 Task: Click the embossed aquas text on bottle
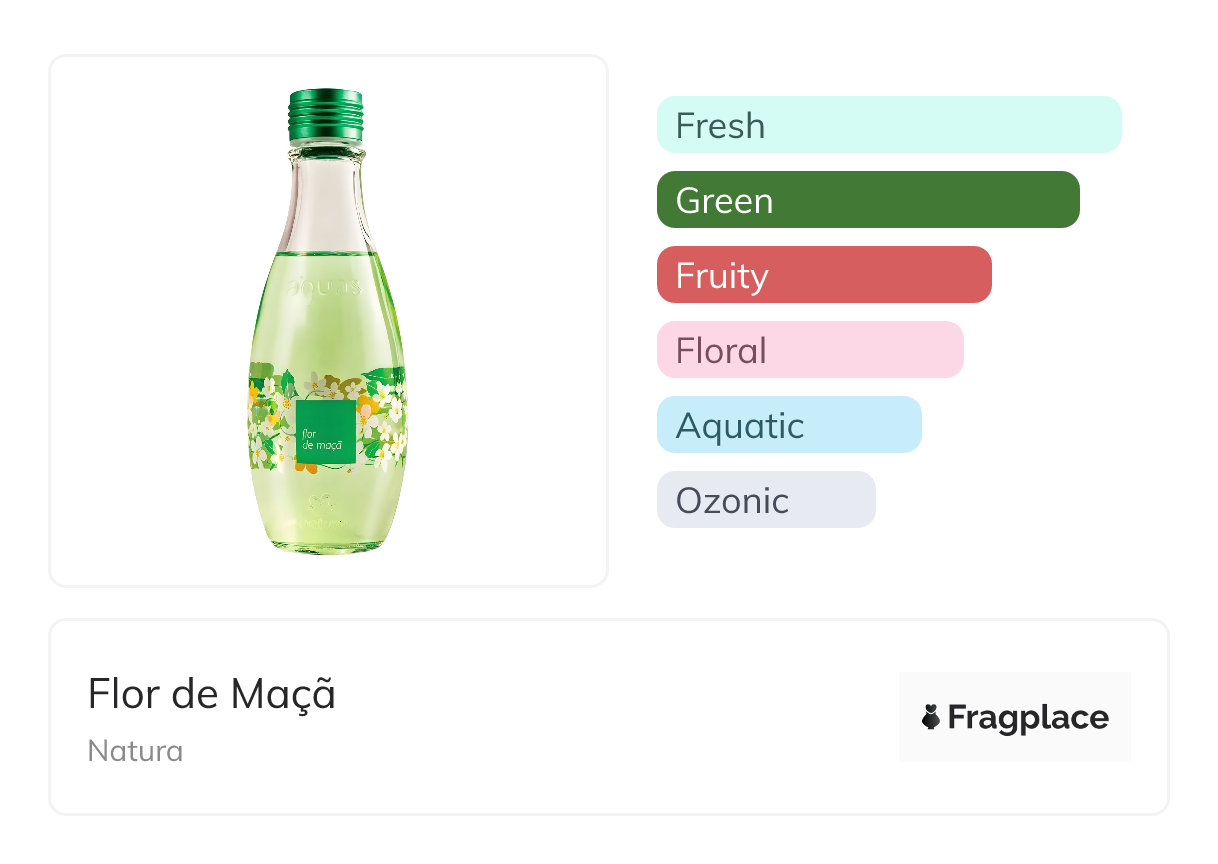pyautogui.click(x=323, y=289)
